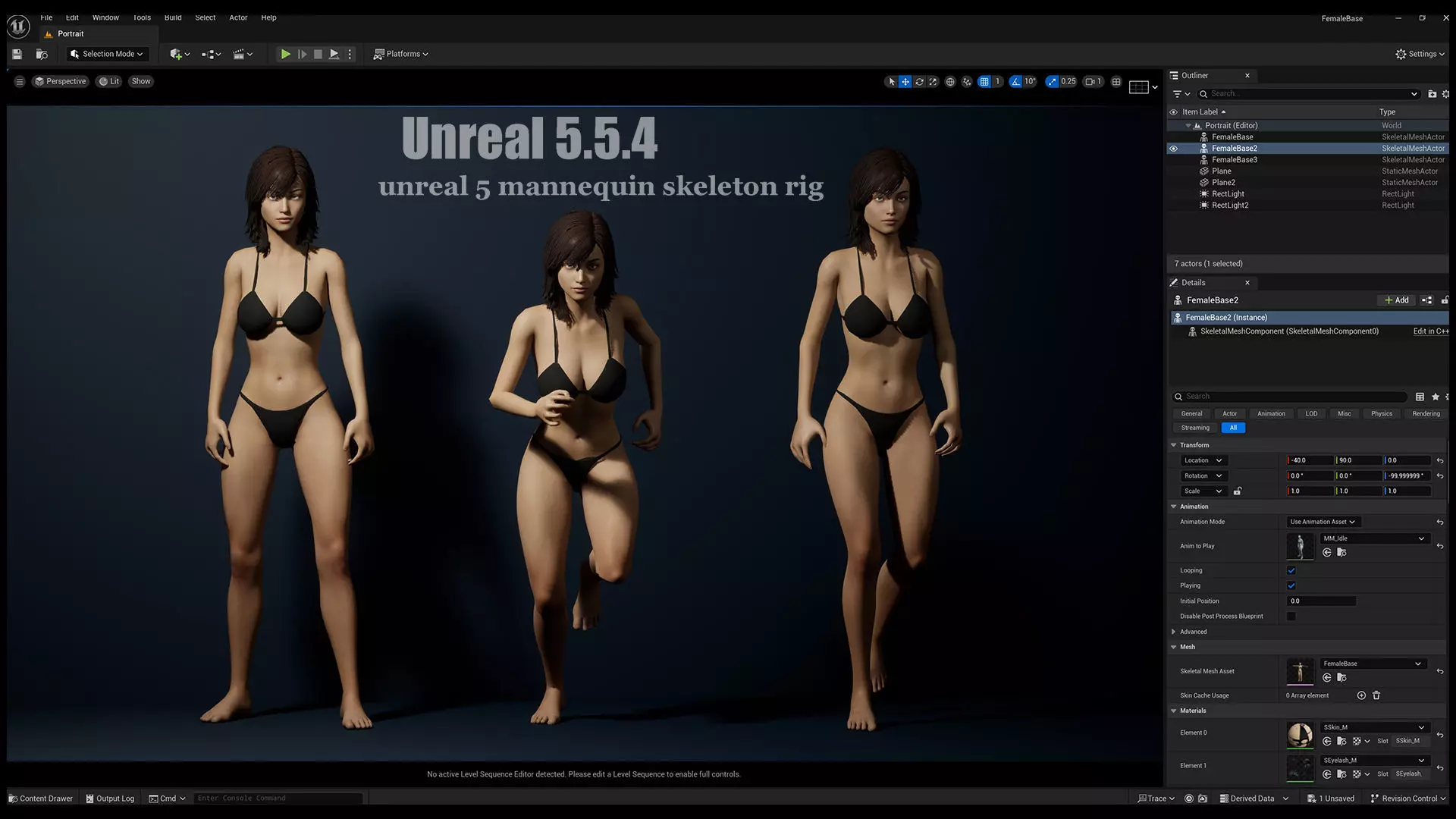The height and width of the screenshot is (819, 1456).
Task: Toggle visibility eye for FemaleBase2
Action: coord(1173,149)
